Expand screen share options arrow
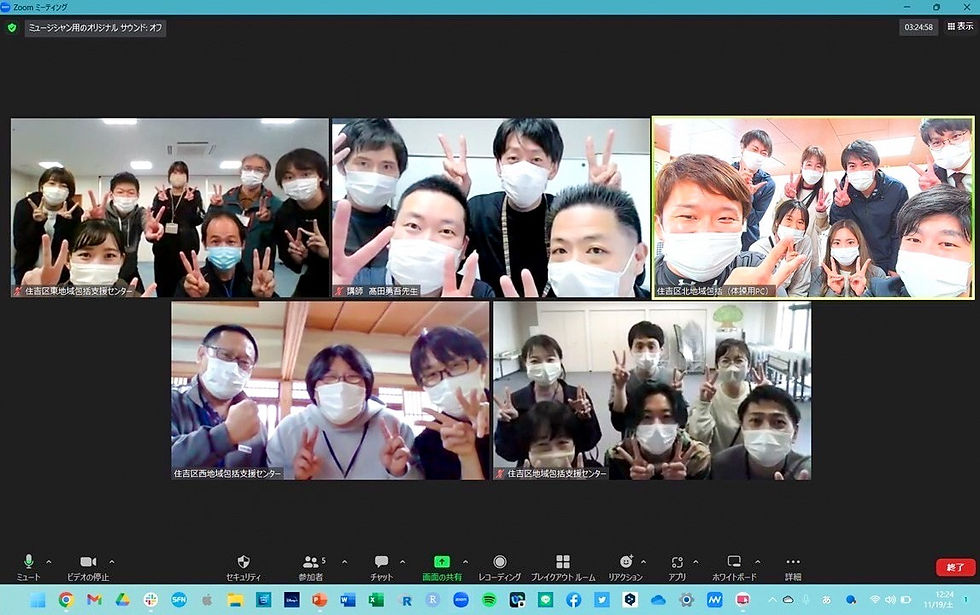The width and height of the screenshot is (980, 615). (465, 562)
